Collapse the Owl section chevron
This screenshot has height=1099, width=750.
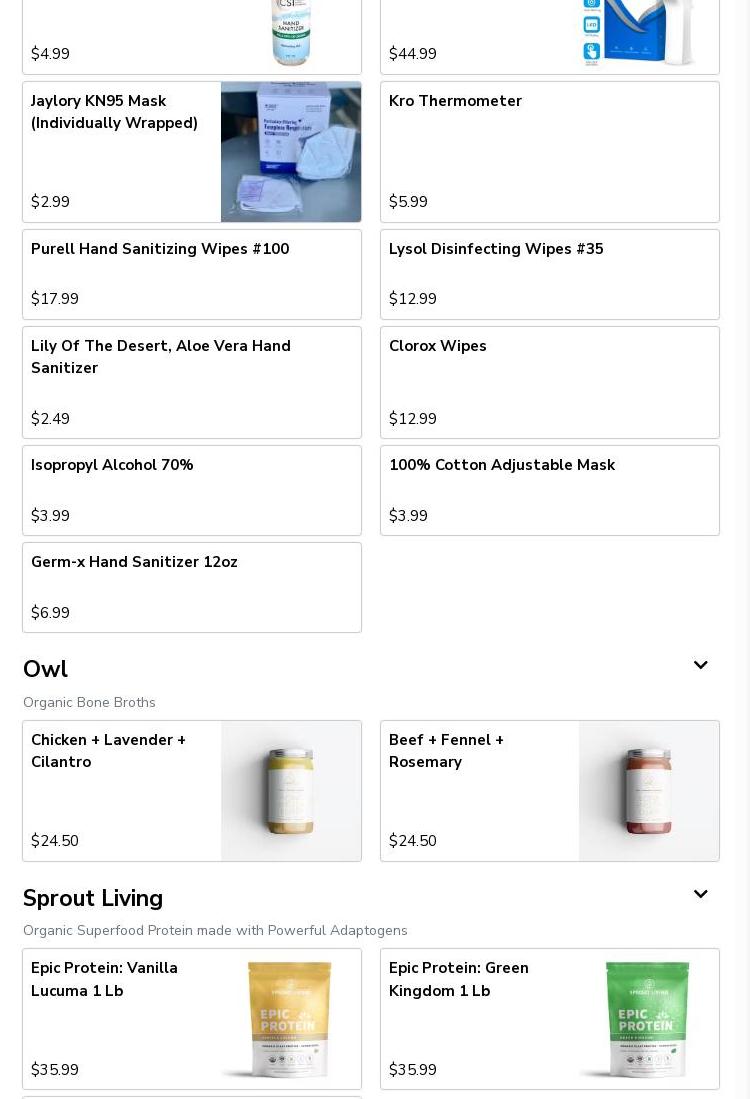[x=700, y=666]
